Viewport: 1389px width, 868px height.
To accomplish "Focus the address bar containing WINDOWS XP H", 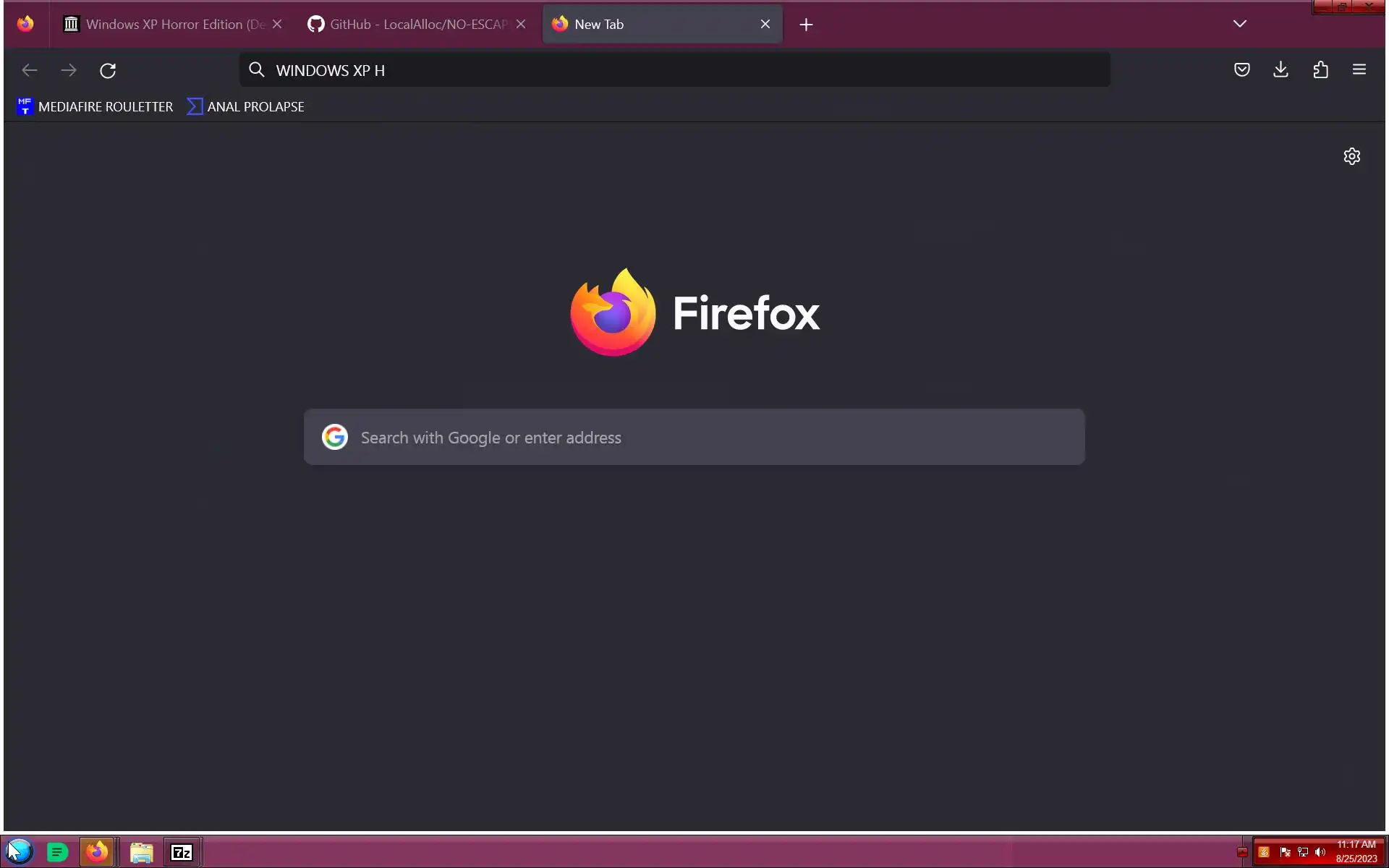I will click(x=673, y=70).
